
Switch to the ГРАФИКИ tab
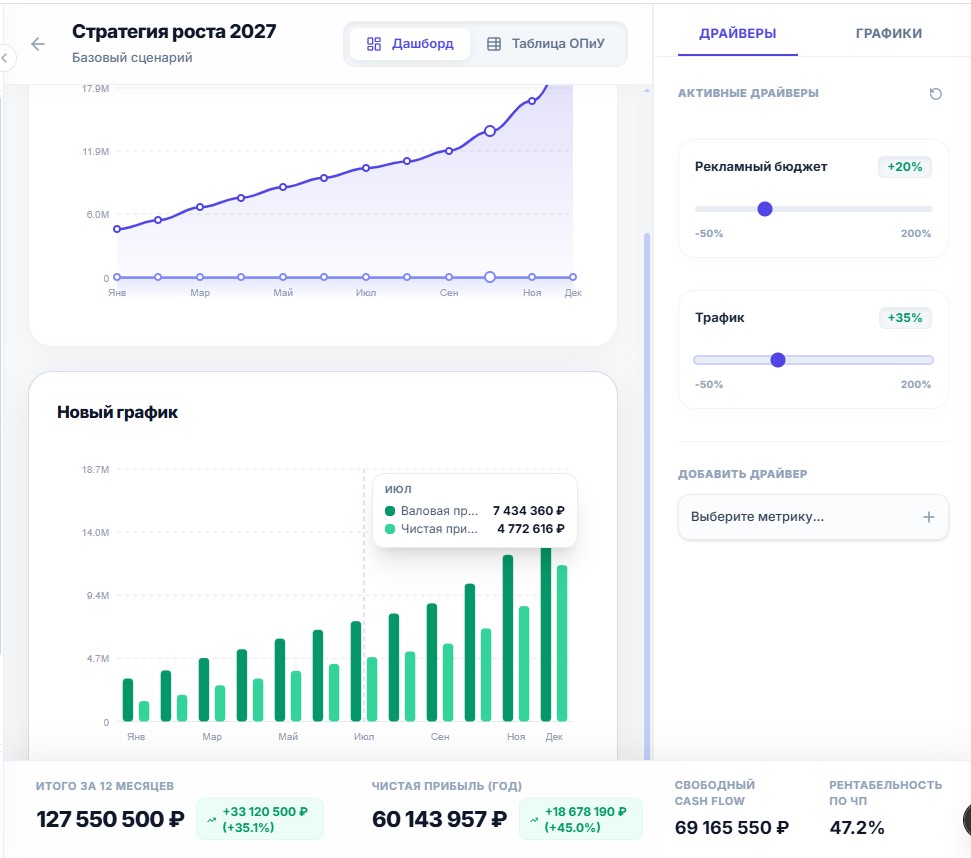click(x=889, y=33)
